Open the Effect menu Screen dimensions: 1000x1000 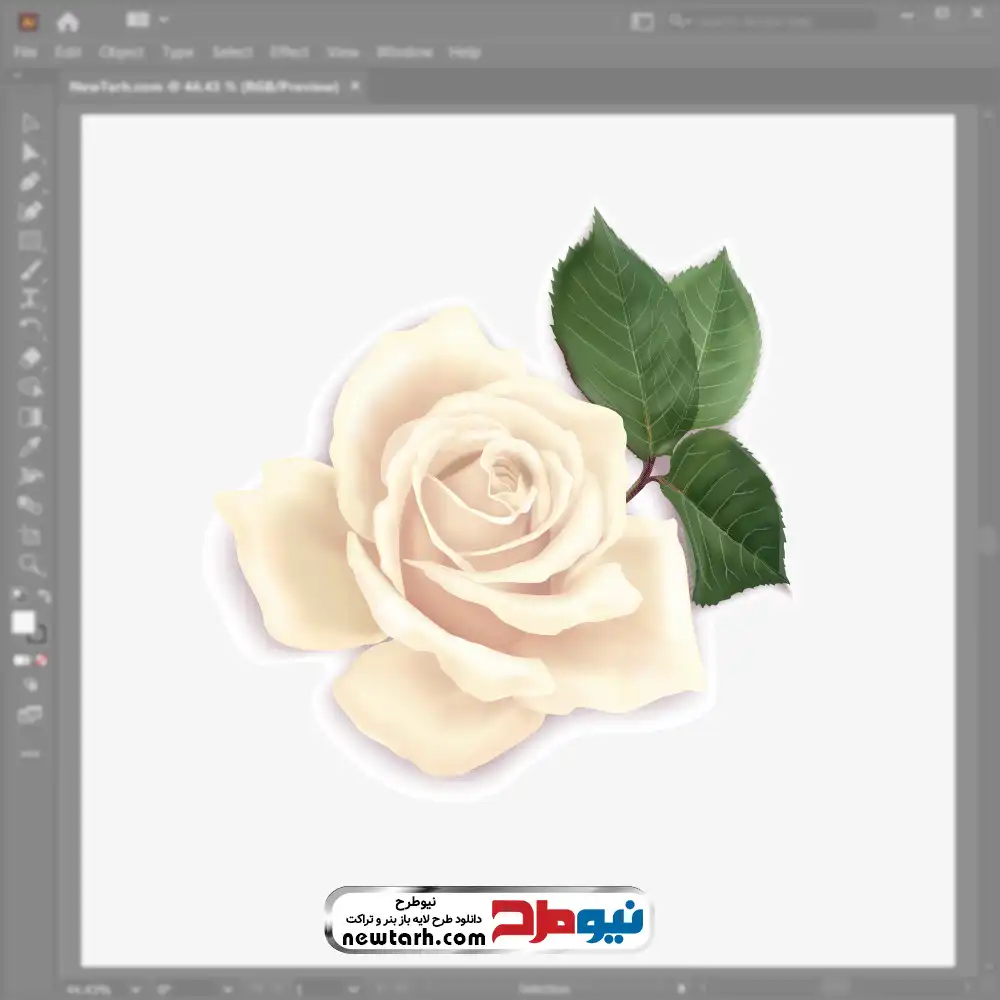pos(289,52)
